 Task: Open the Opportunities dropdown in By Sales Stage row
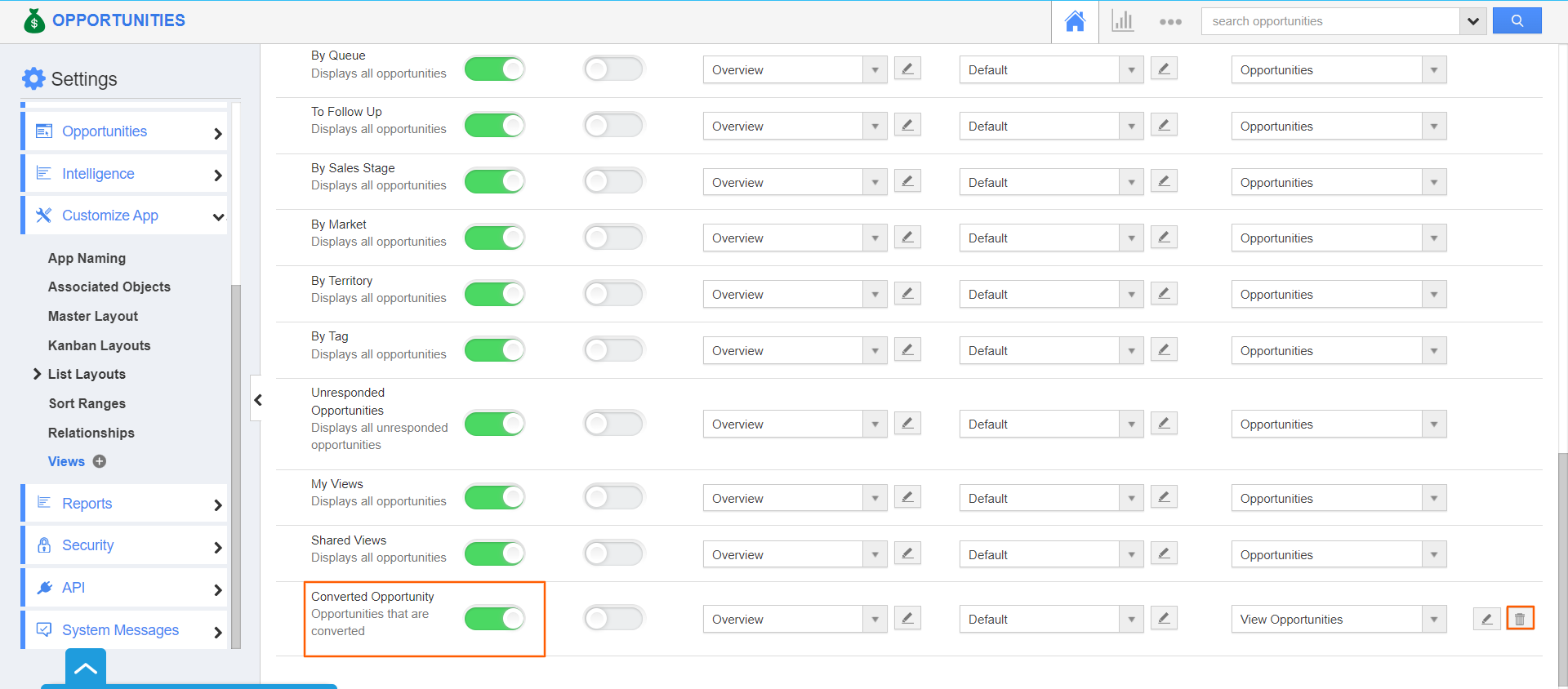click(x=1339, y=182)
